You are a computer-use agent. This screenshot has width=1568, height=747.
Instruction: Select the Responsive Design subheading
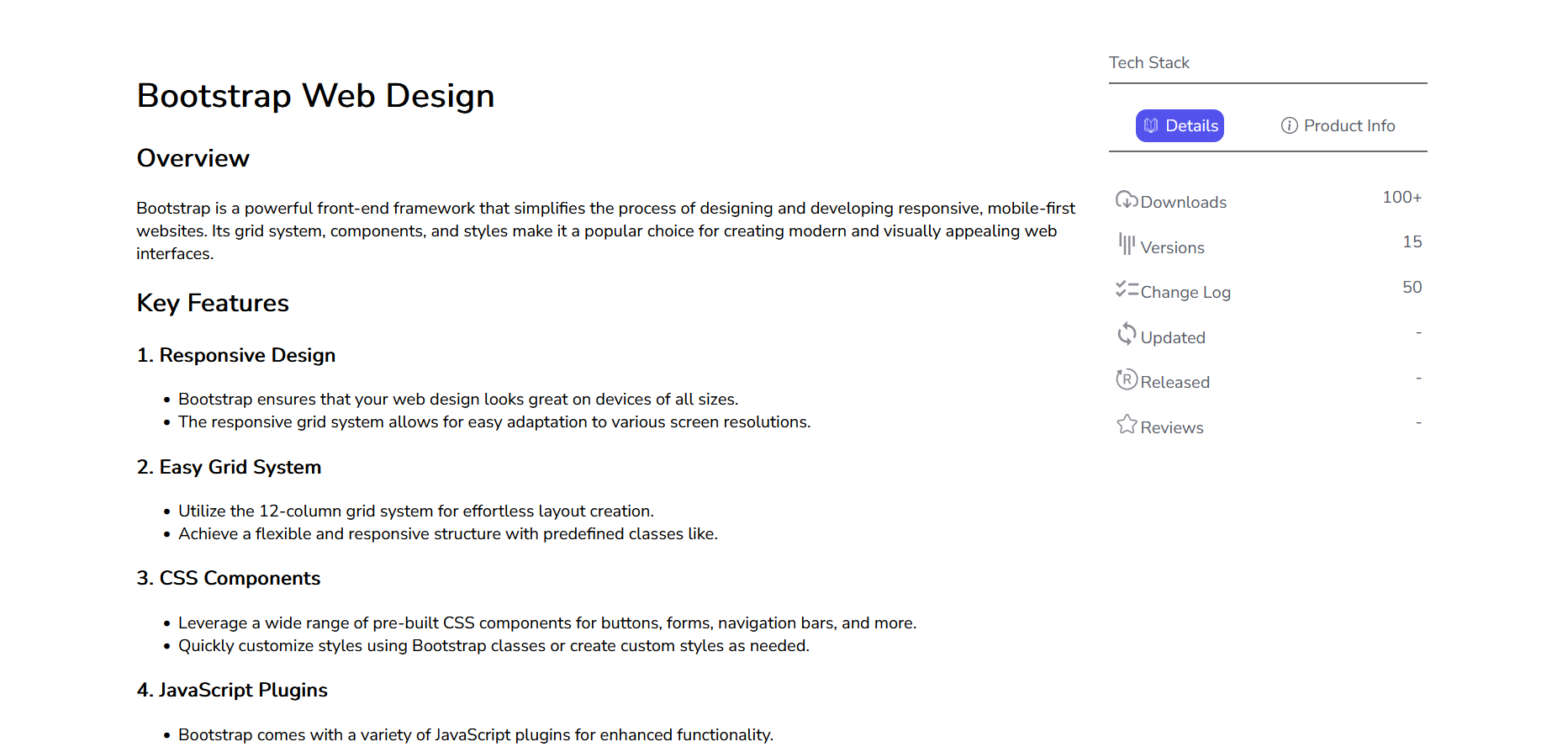point(236,356)
